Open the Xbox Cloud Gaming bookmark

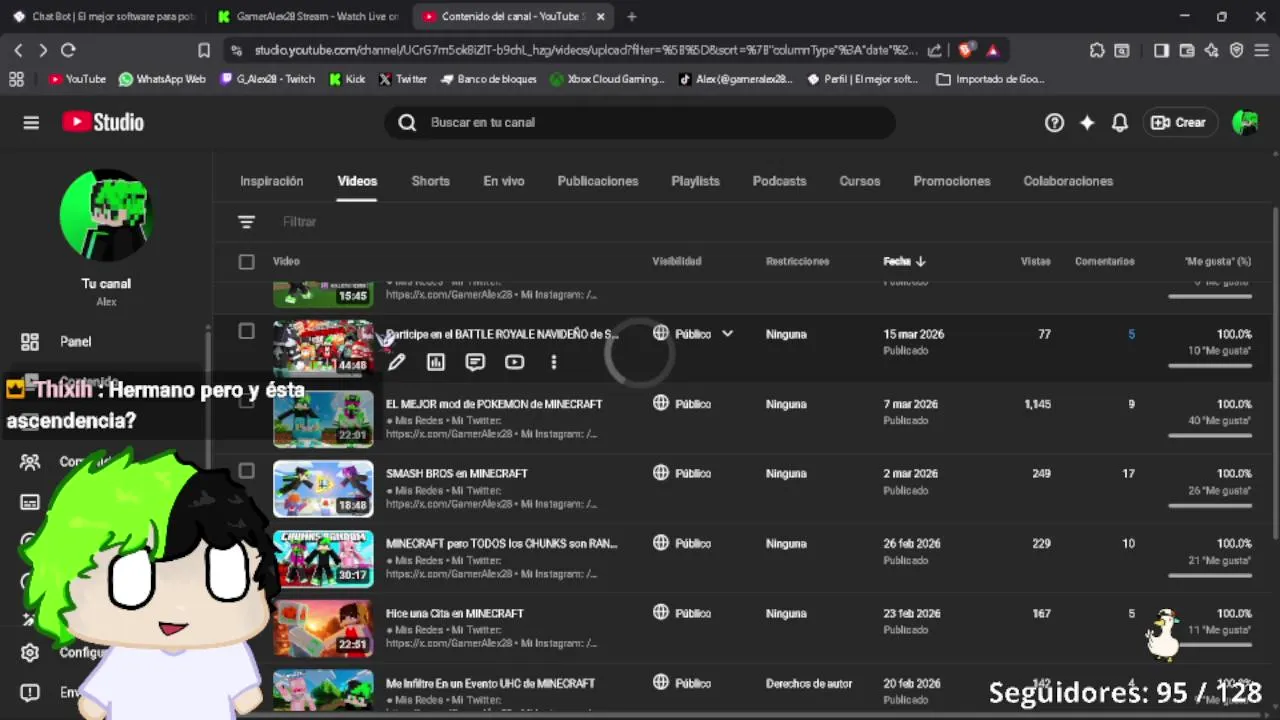click(606, 79)
